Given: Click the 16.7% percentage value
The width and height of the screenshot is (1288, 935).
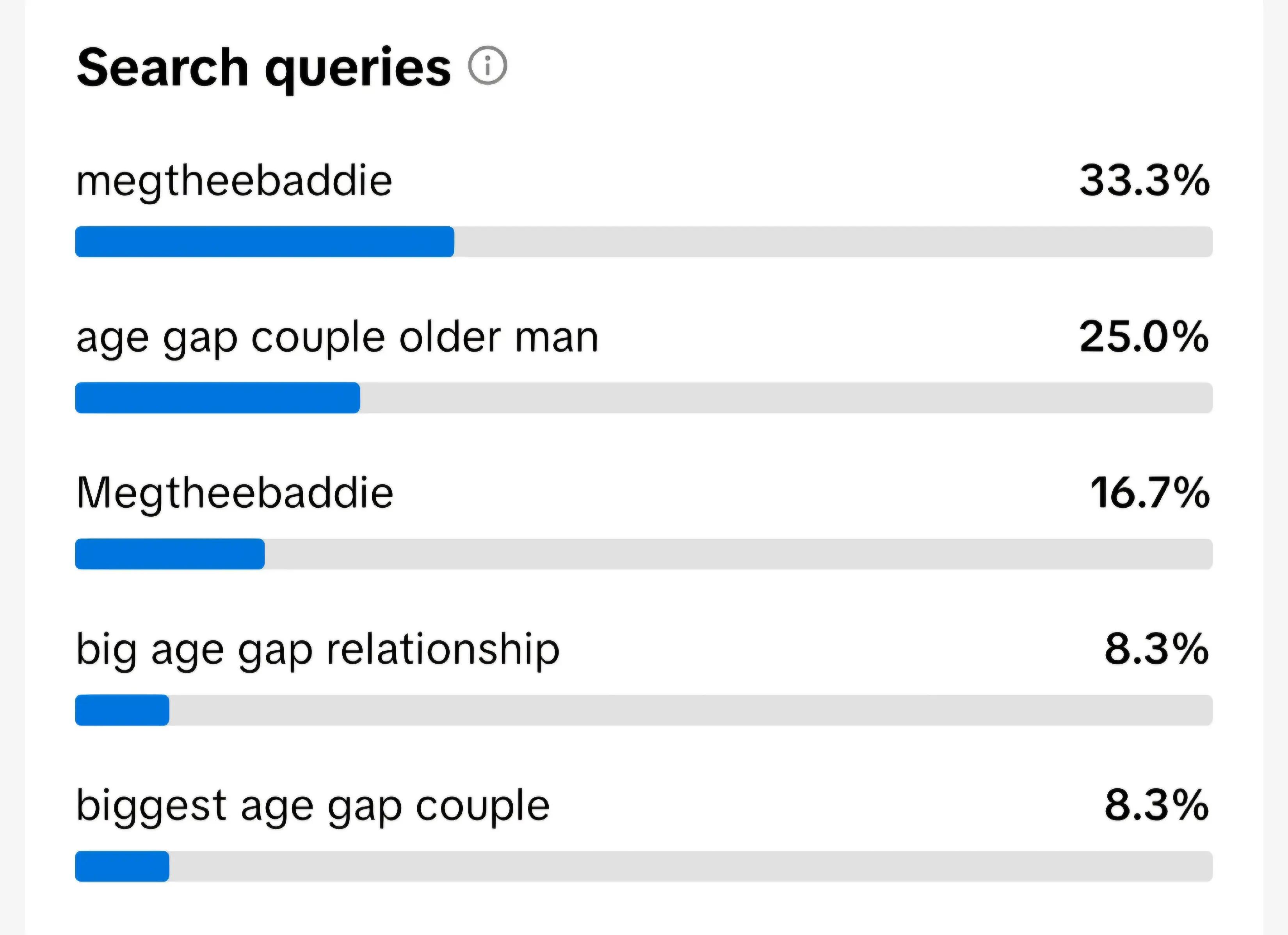Looking at the screenshot, I should pyautogui.click(x=1150, y=493).
